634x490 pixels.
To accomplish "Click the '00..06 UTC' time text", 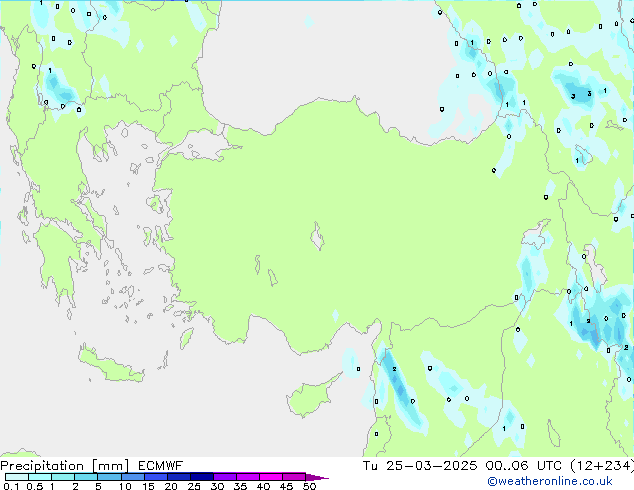I will point(523,466).
